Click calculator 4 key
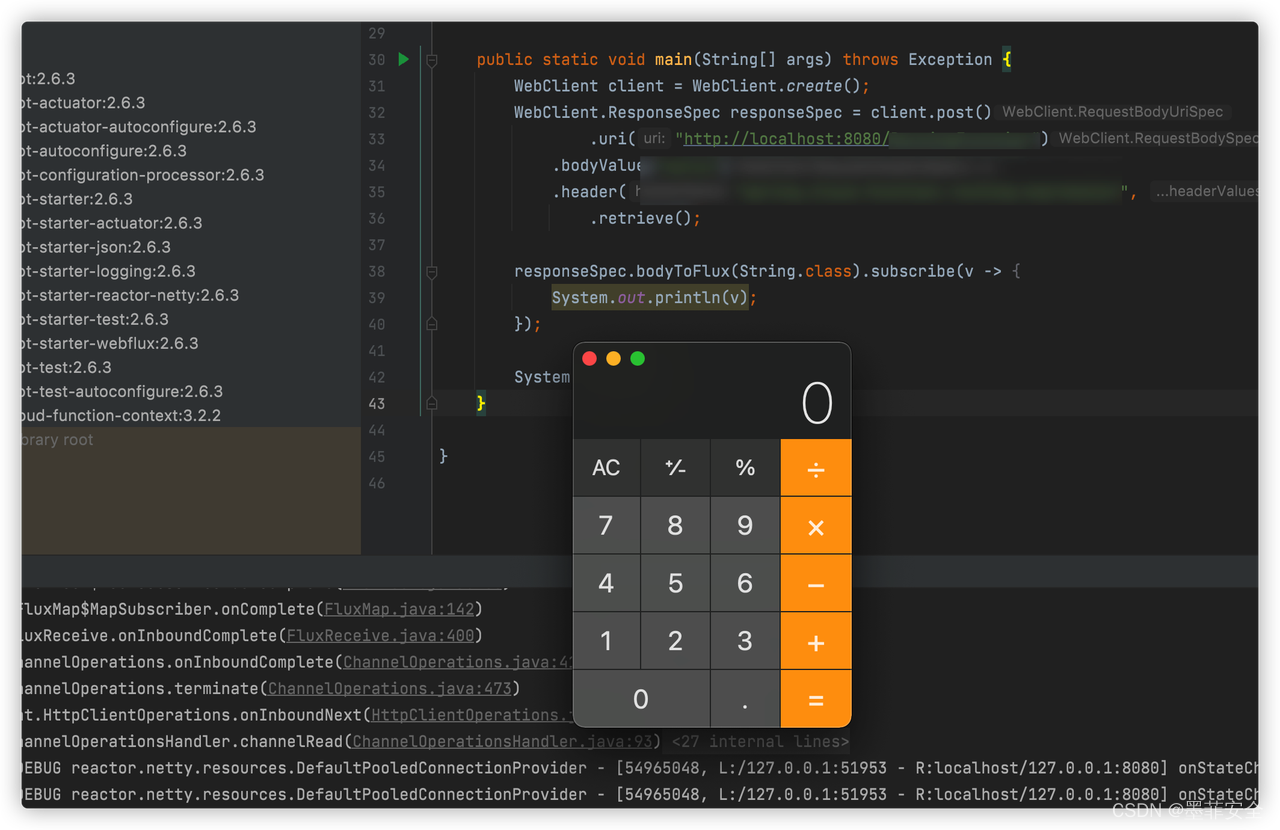The image size is (1280, 830). click(606, 583)
